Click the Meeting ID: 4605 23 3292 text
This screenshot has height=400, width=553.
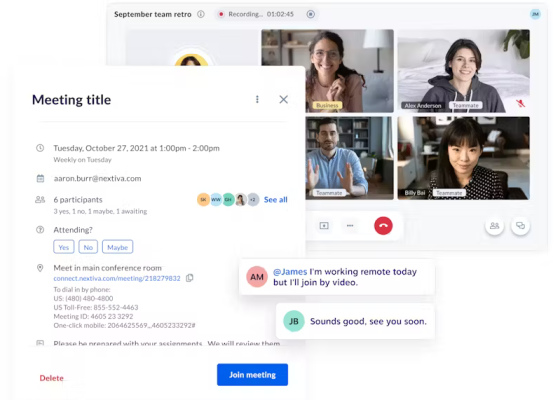point(93,316)
